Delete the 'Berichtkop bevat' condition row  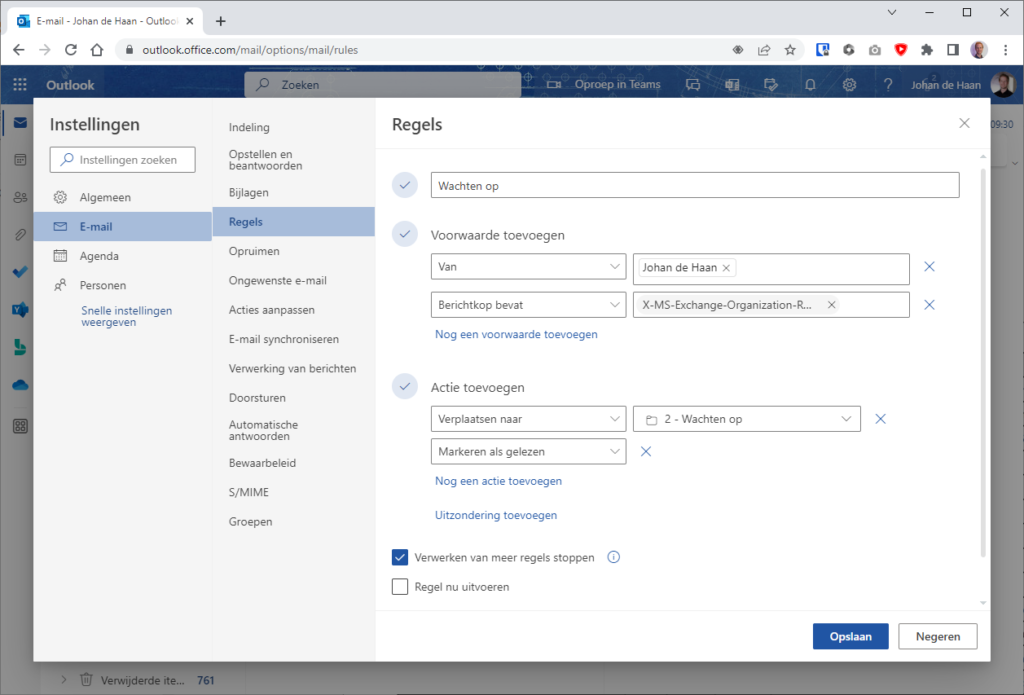pyautogui.click(x=929, y=305)
